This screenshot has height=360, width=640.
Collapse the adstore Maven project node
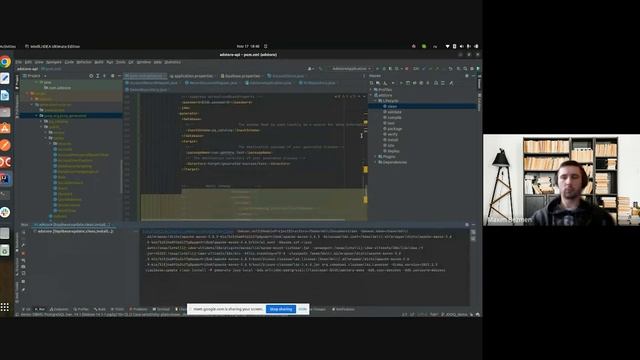[x=371, y=95]
